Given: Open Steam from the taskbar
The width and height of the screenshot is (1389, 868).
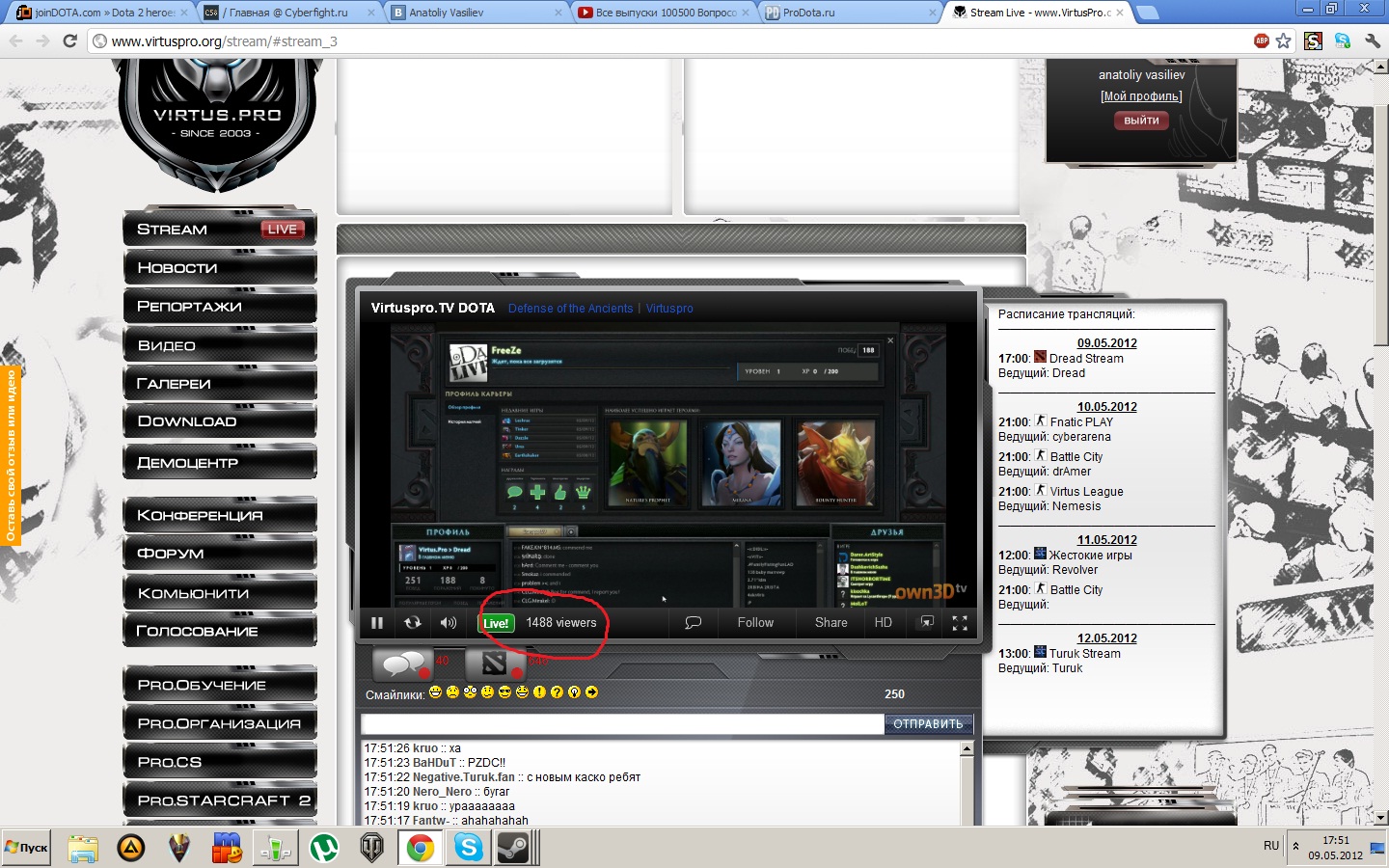Looking at the screenshot, I should [512, 848].
